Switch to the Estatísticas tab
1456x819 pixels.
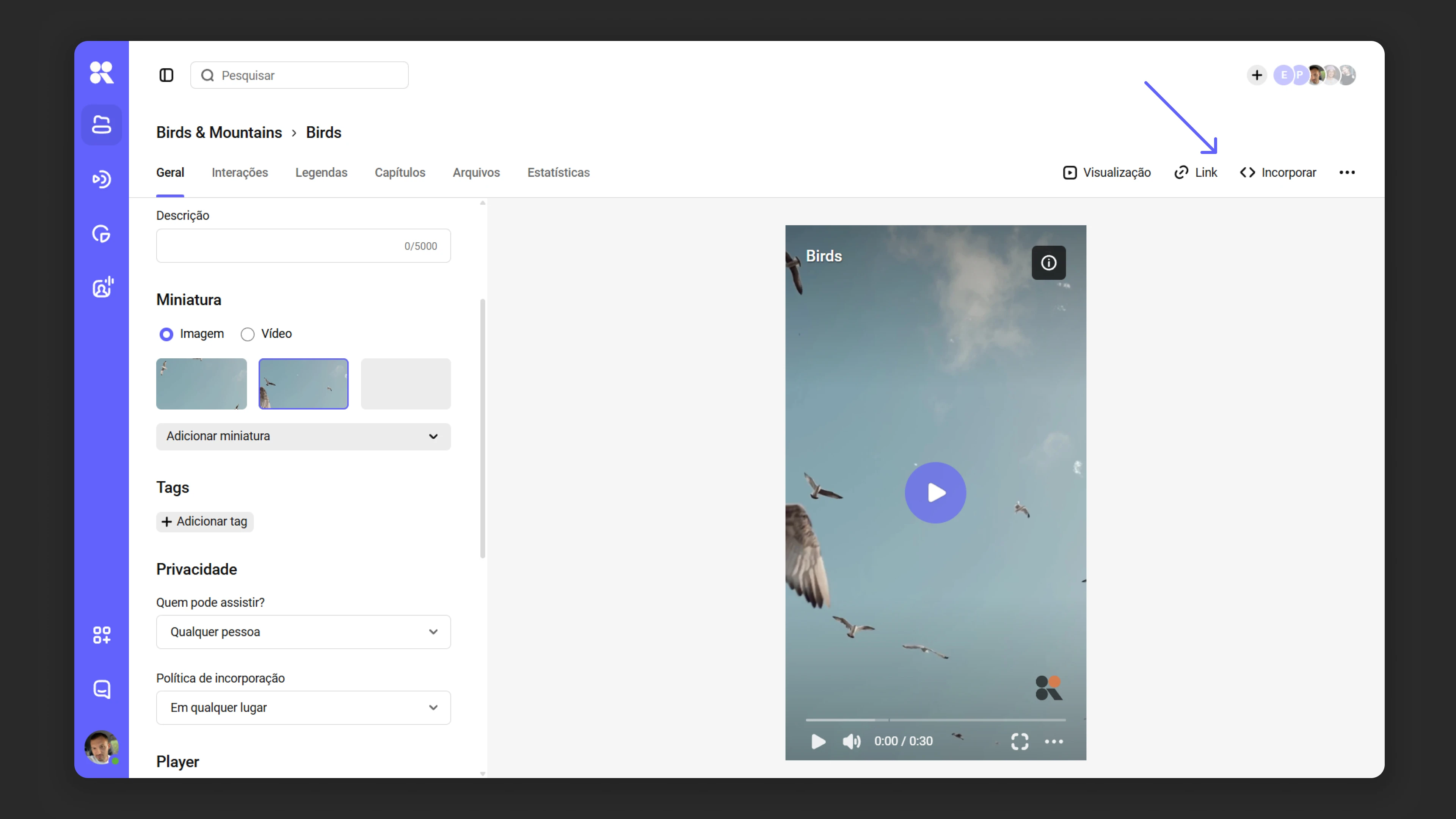coord(559,173)
